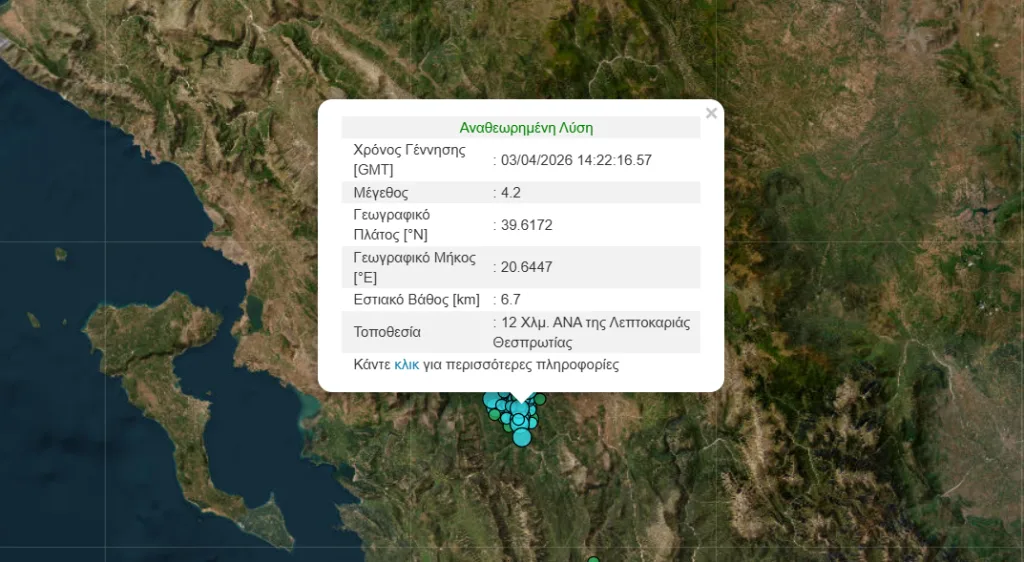The image size is (1024, 562).
Task: Click the 'Μέγεθος' row label
Action: (381, 193)
